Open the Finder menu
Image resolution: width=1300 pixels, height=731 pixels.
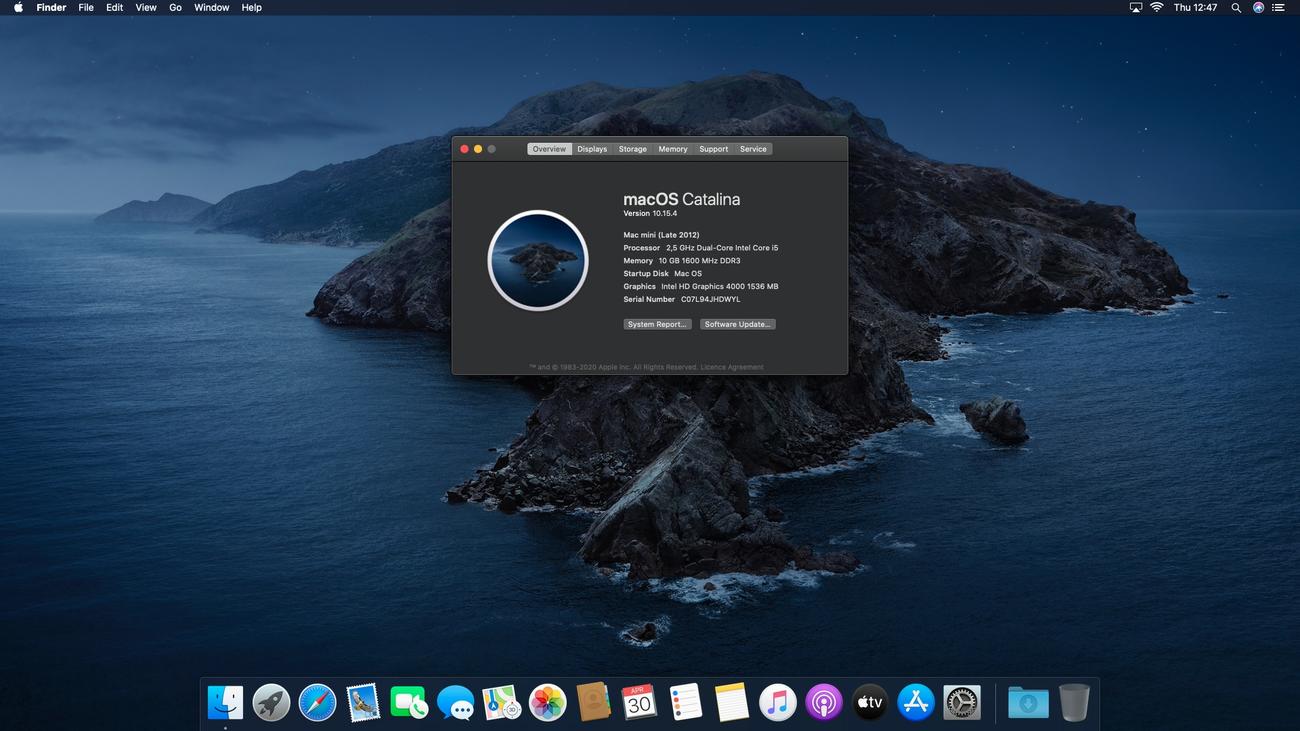[x=51, y=7]
